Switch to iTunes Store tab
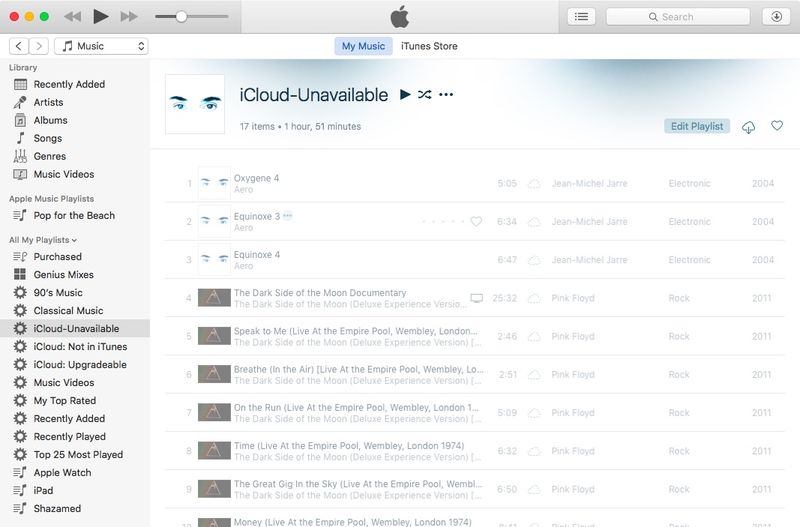Image resolution: width=800 pixels, height=527 pixels. tap(429, 46)
